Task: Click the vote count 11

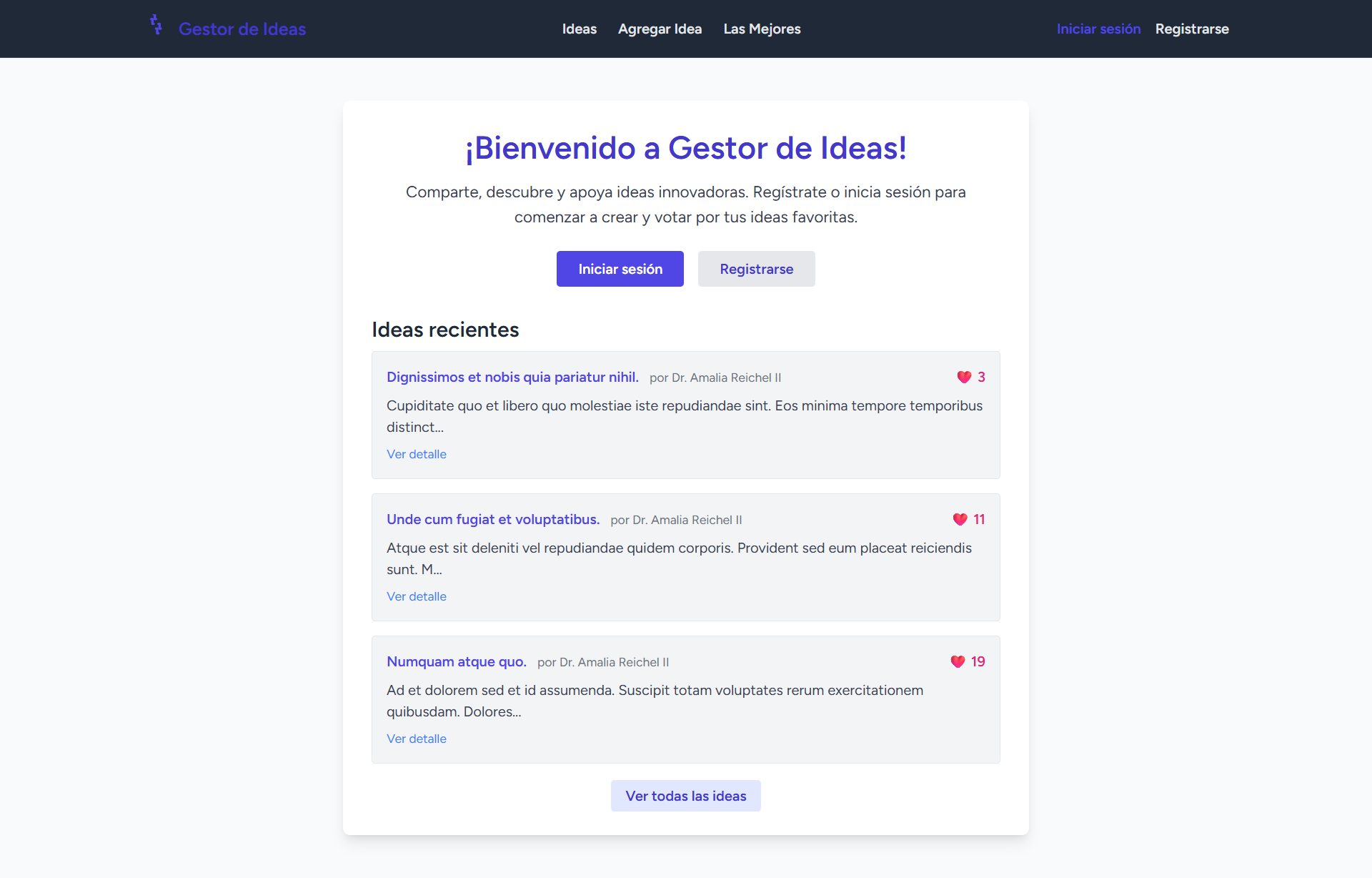Action: pos(979,519)
